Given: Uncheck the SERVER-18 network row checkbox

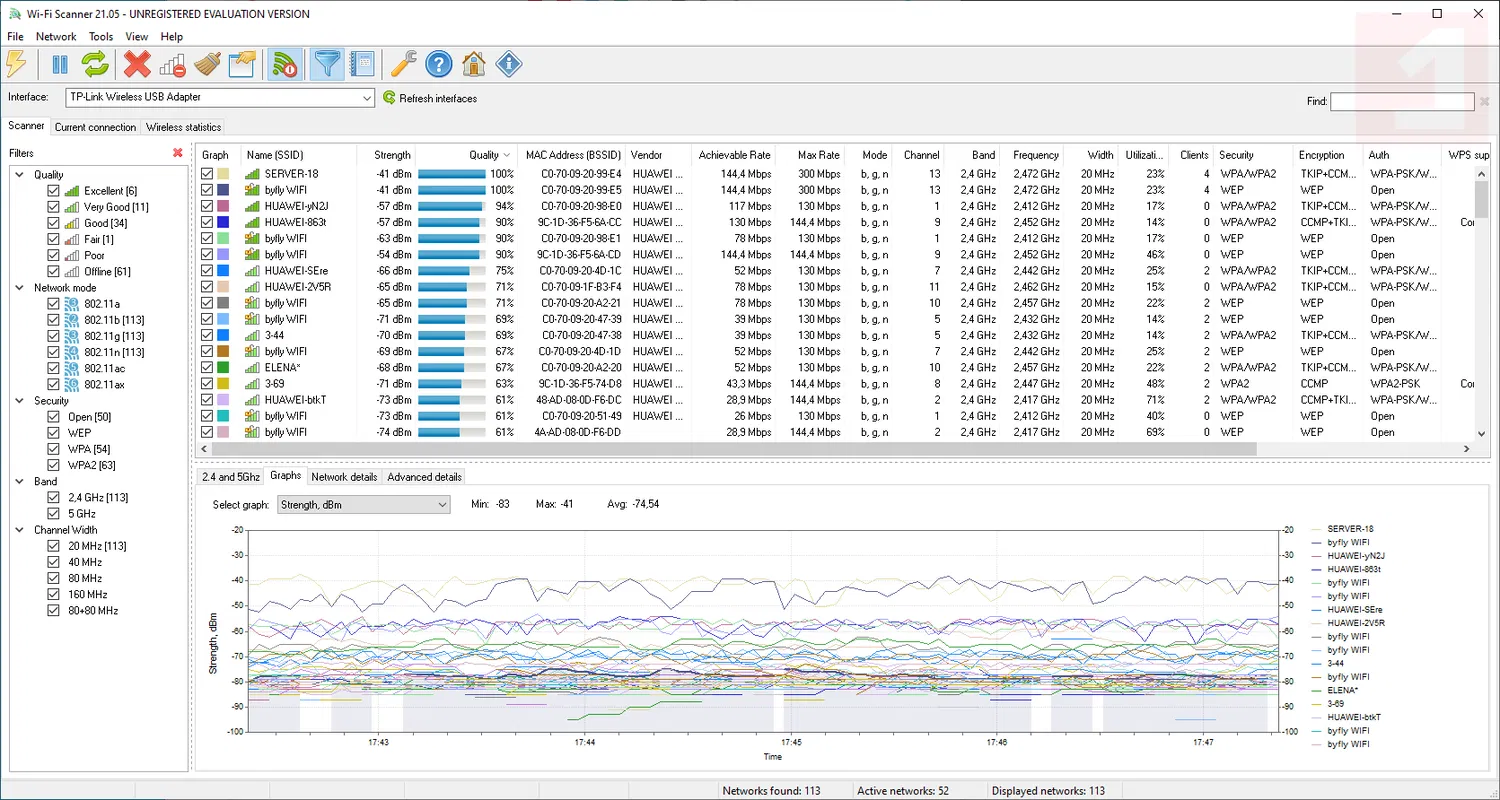Looking at the screenshot, I should (x=207, y=174).
